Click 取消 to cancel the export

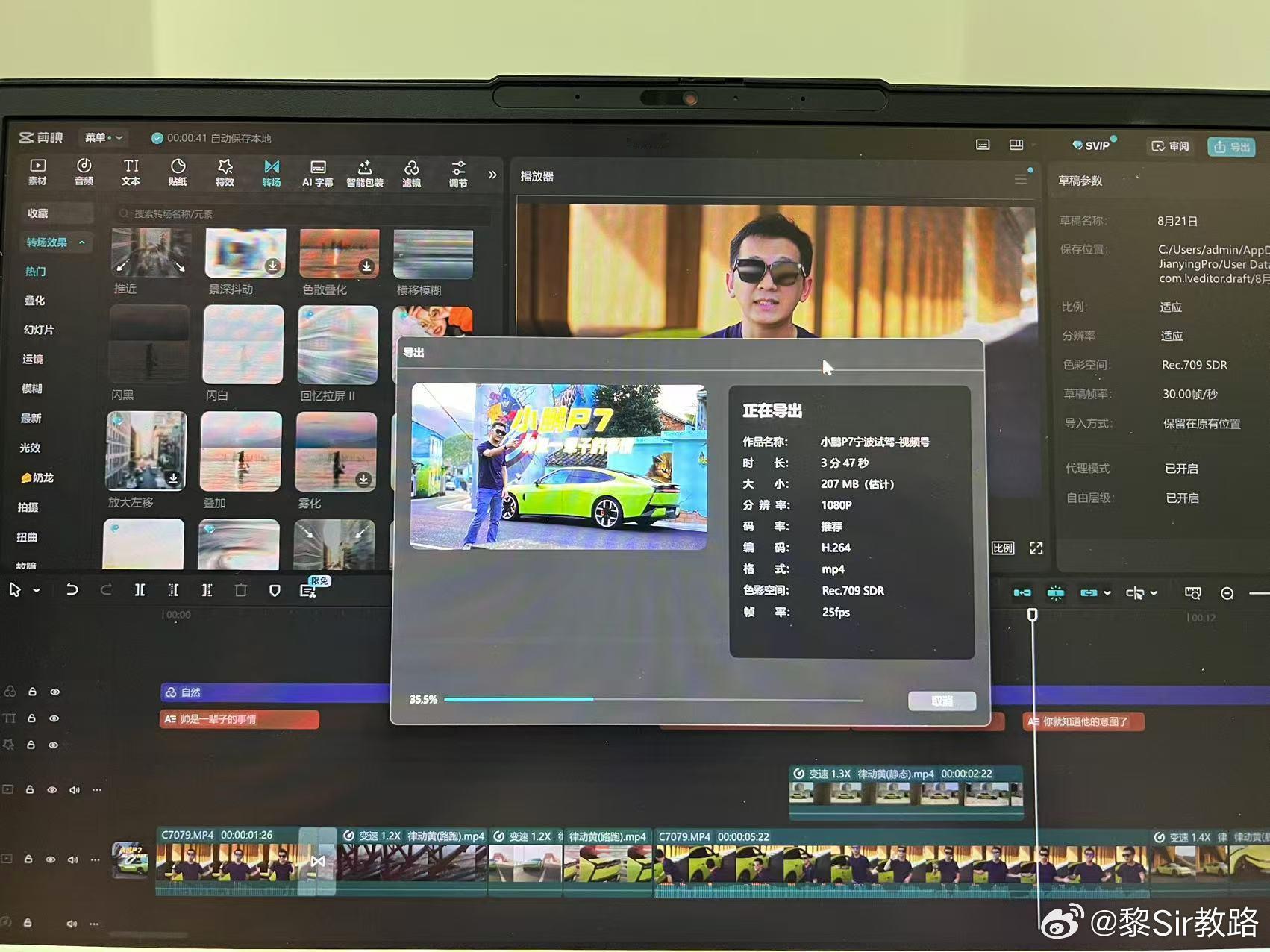pos(942,701)
